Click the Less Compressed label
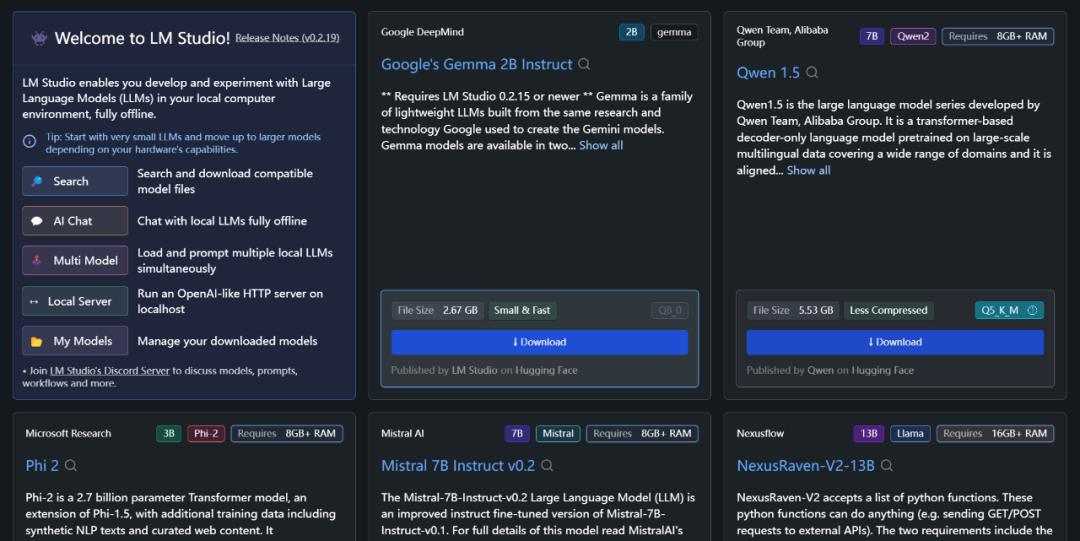 click(889, 310)
